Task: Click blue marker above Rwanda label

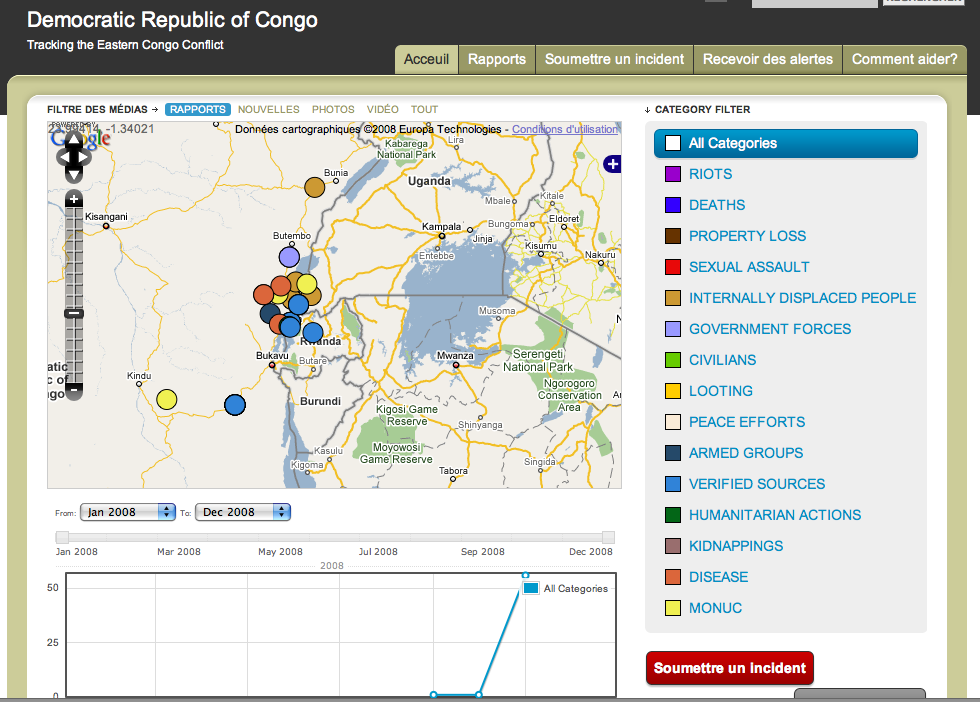Action: pos(313,333)
